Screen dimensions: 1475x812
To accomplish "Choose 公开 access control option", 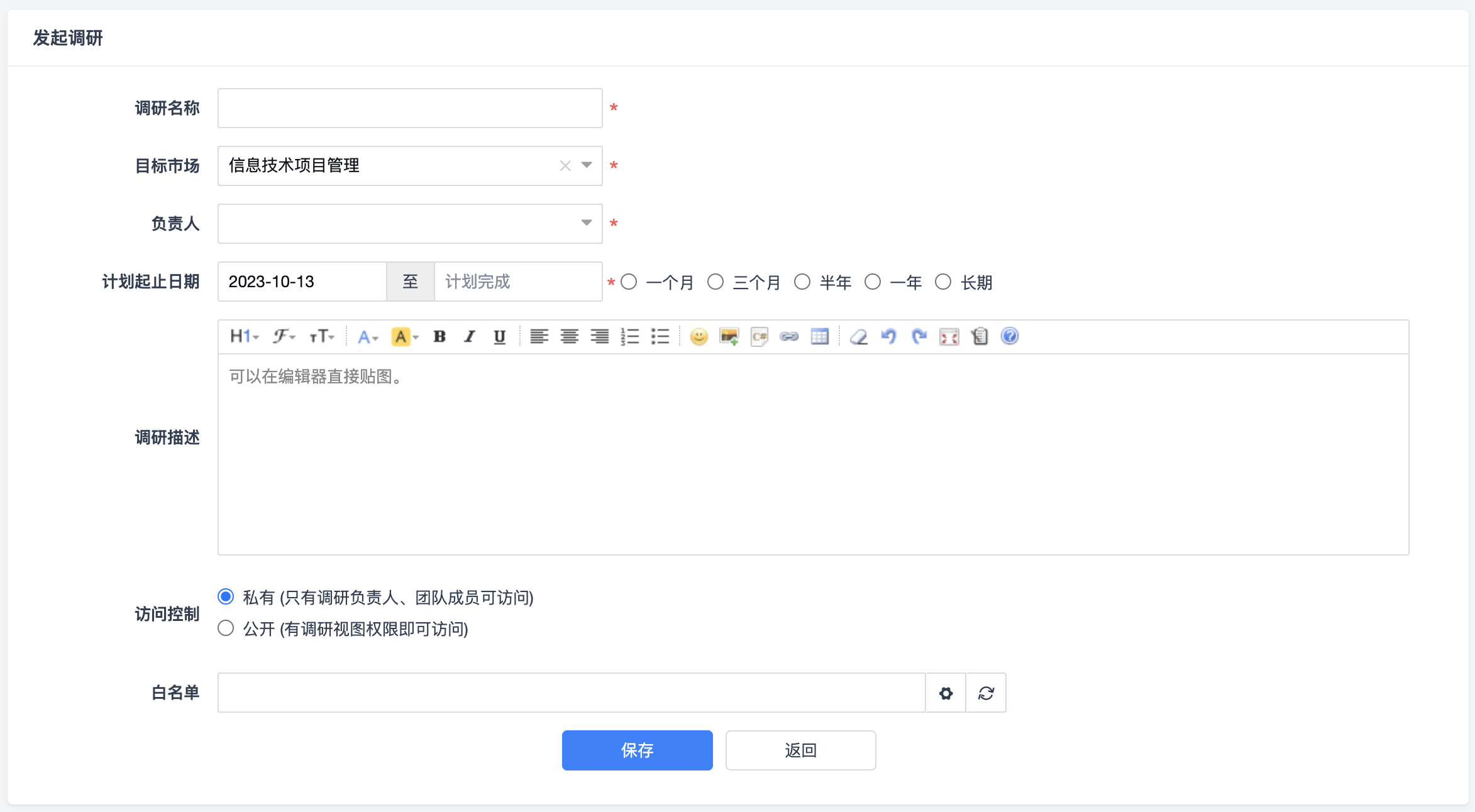I will pos(226,628).
